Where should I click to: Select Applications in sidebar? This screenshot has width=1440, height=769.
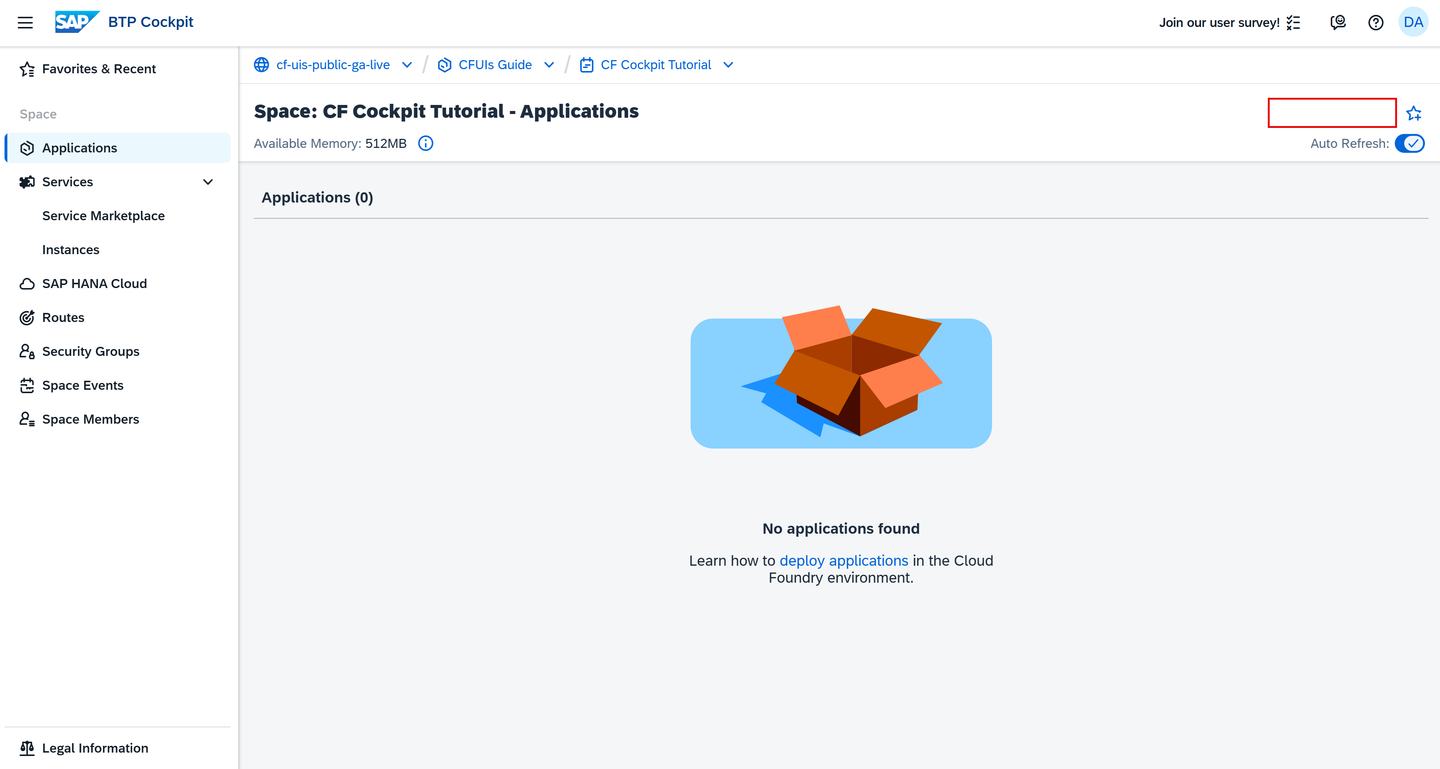coord(118,148)
